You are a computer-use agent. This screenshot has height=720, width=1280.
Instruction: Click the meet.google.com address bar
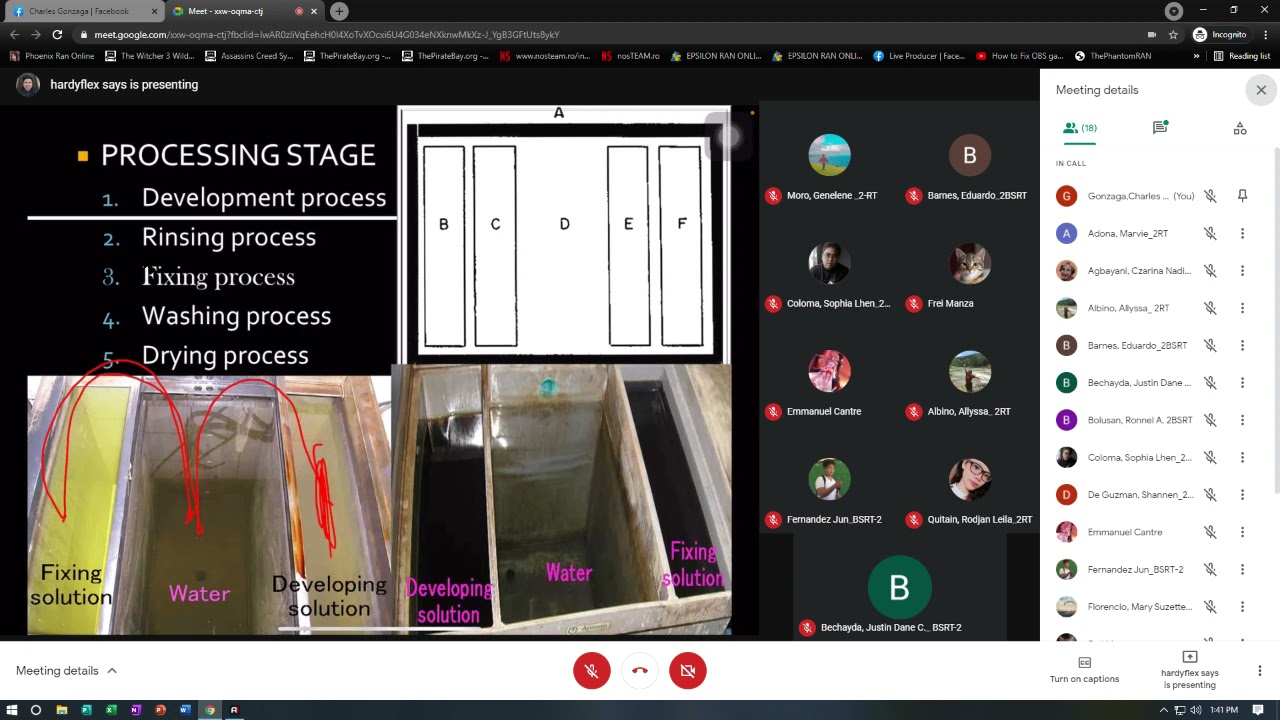tap(620, 34)
